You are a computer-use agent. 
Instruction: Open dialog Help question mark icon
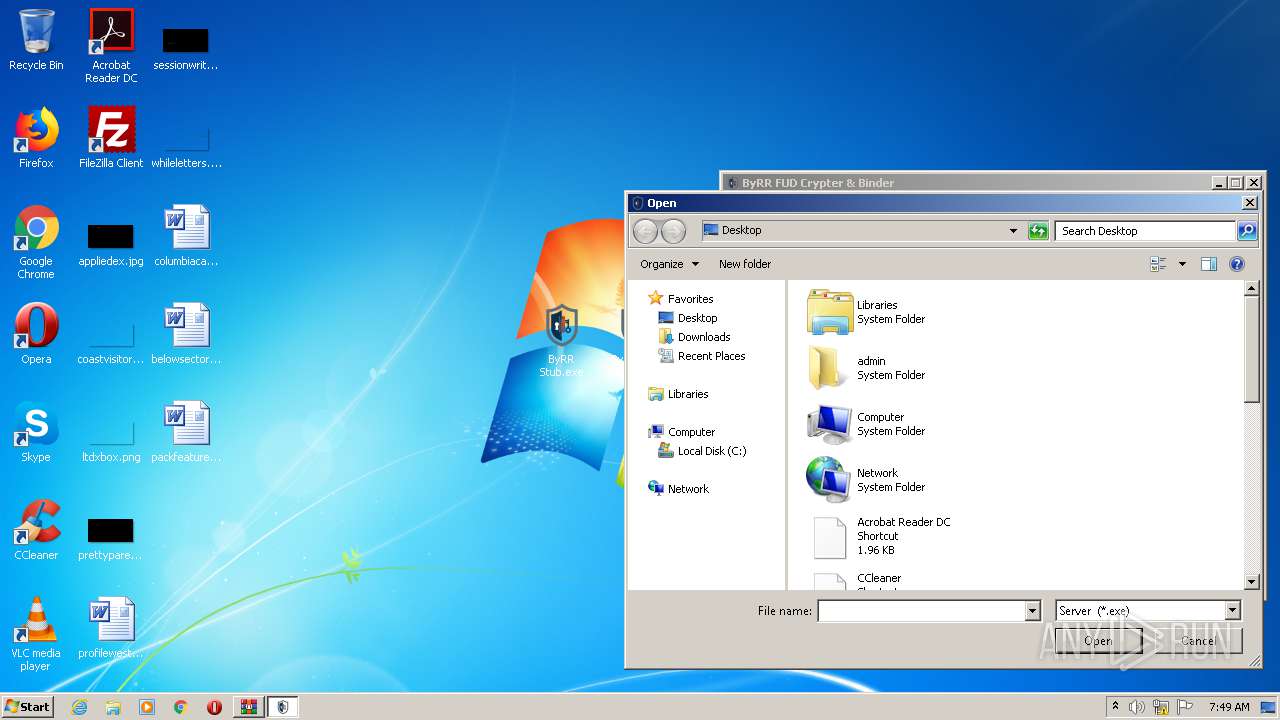pyautogui.click(x=1237, y=264)
